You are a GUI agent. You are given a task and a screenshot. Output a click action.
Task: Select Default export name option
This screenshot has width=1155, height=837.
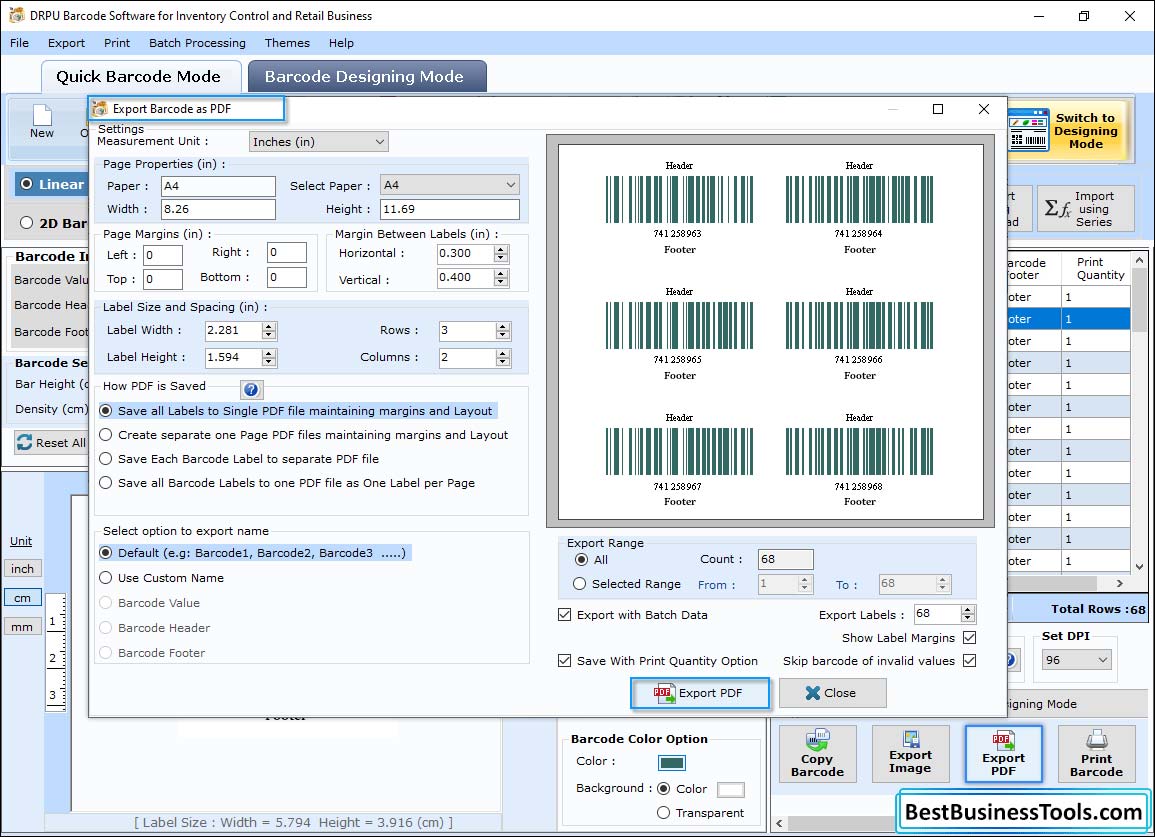[105, 553]
